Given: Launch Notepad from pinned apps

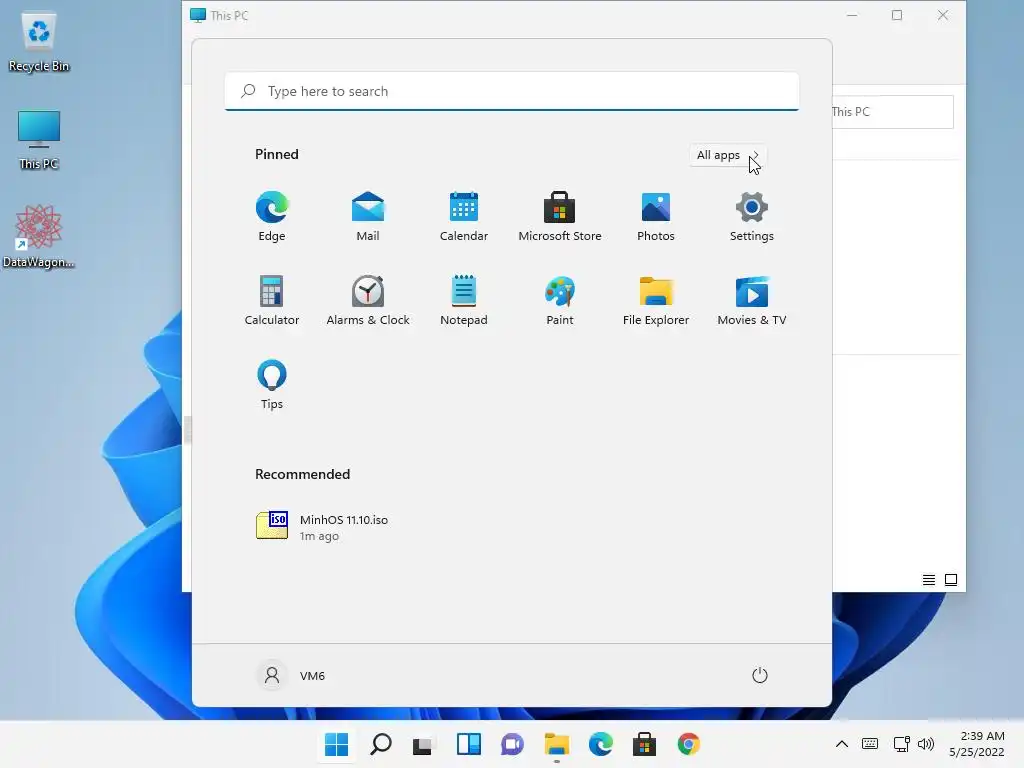Looking at the screenshot, I should pos(464,300).
